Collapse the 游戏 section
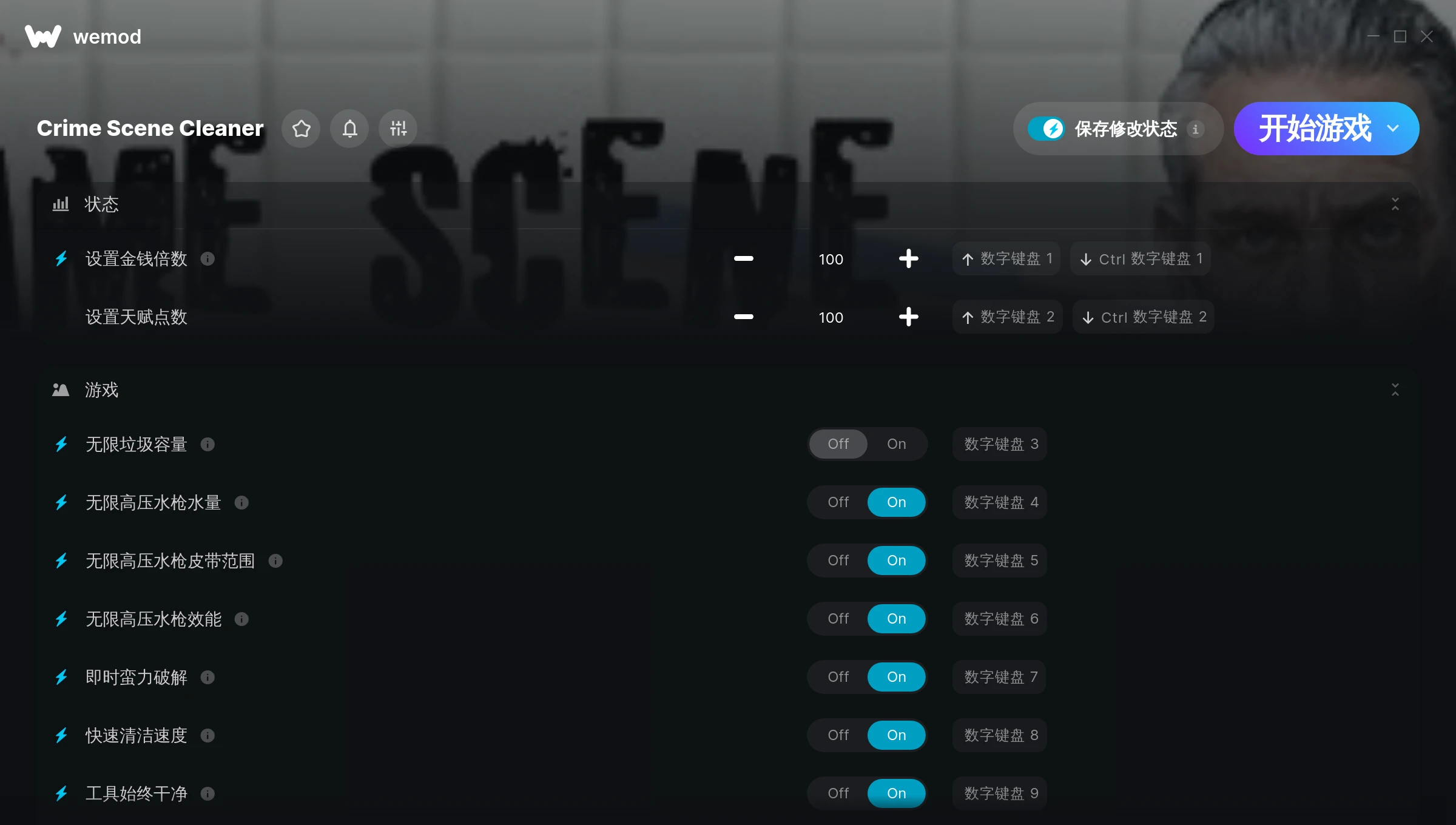 1395,390
